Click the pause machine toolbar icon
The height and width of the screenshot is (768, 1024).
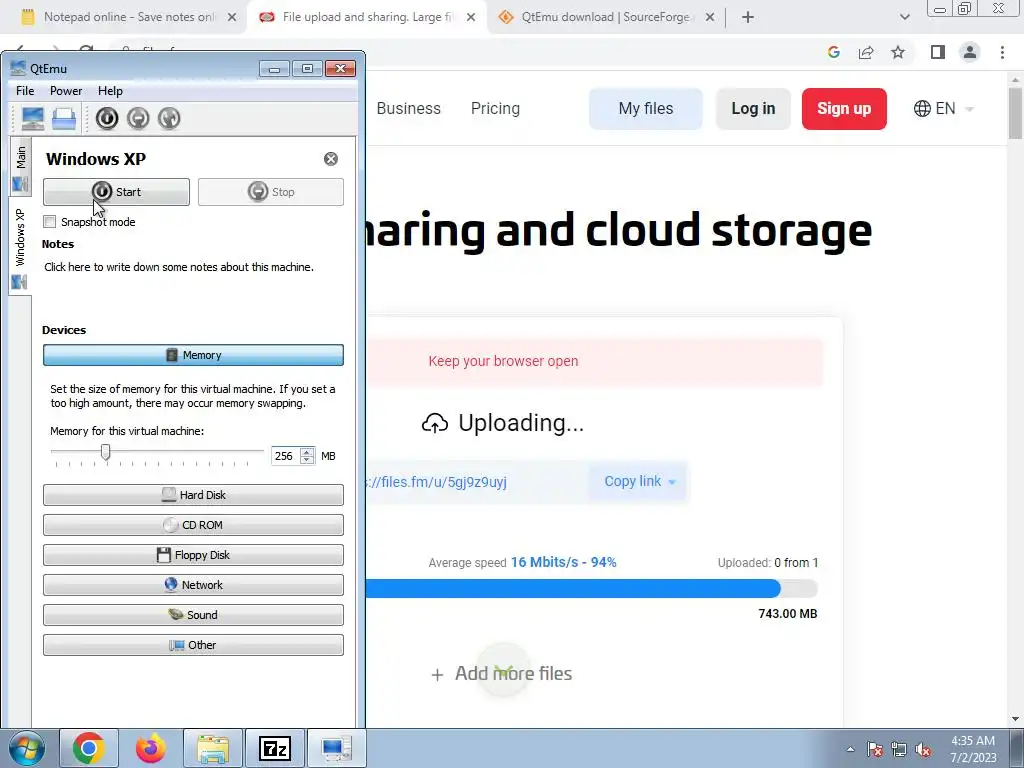pyautogui.click(x=138, y=118)
